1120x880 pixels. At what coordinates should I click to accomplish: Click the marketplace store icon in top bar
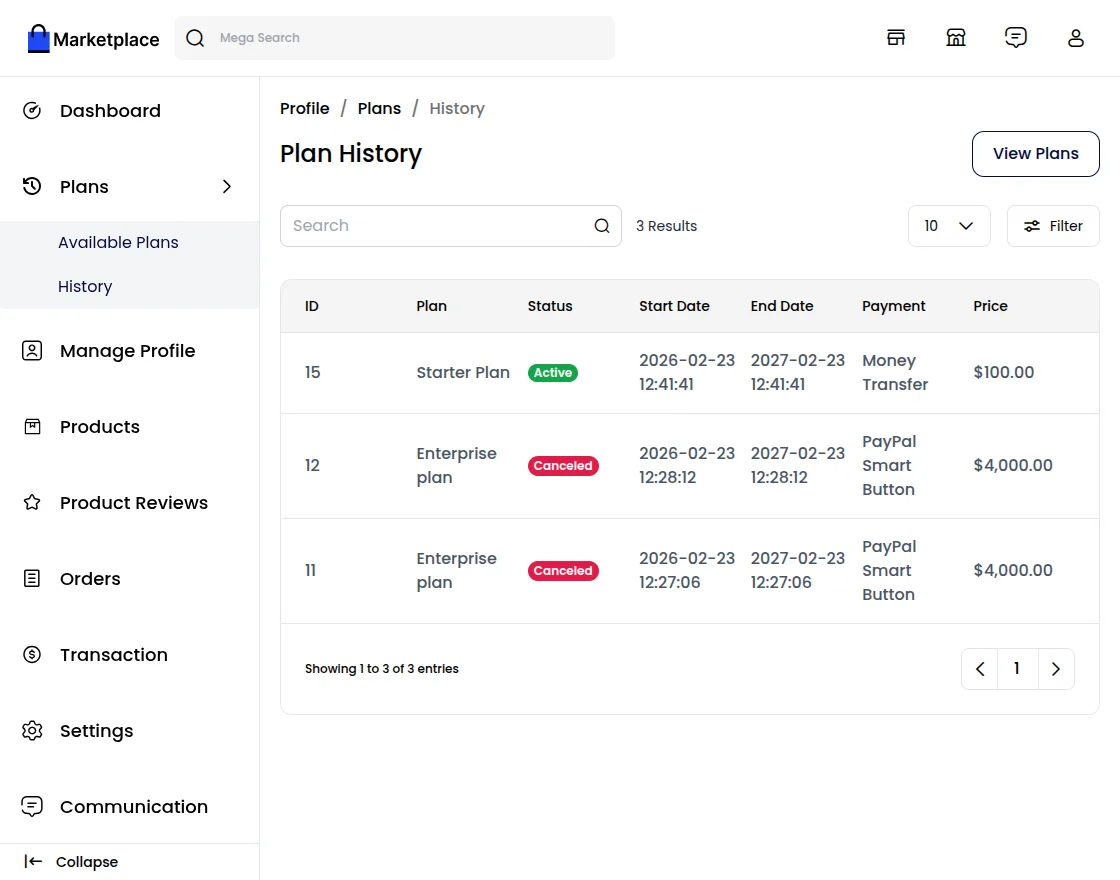pos(956,37)
